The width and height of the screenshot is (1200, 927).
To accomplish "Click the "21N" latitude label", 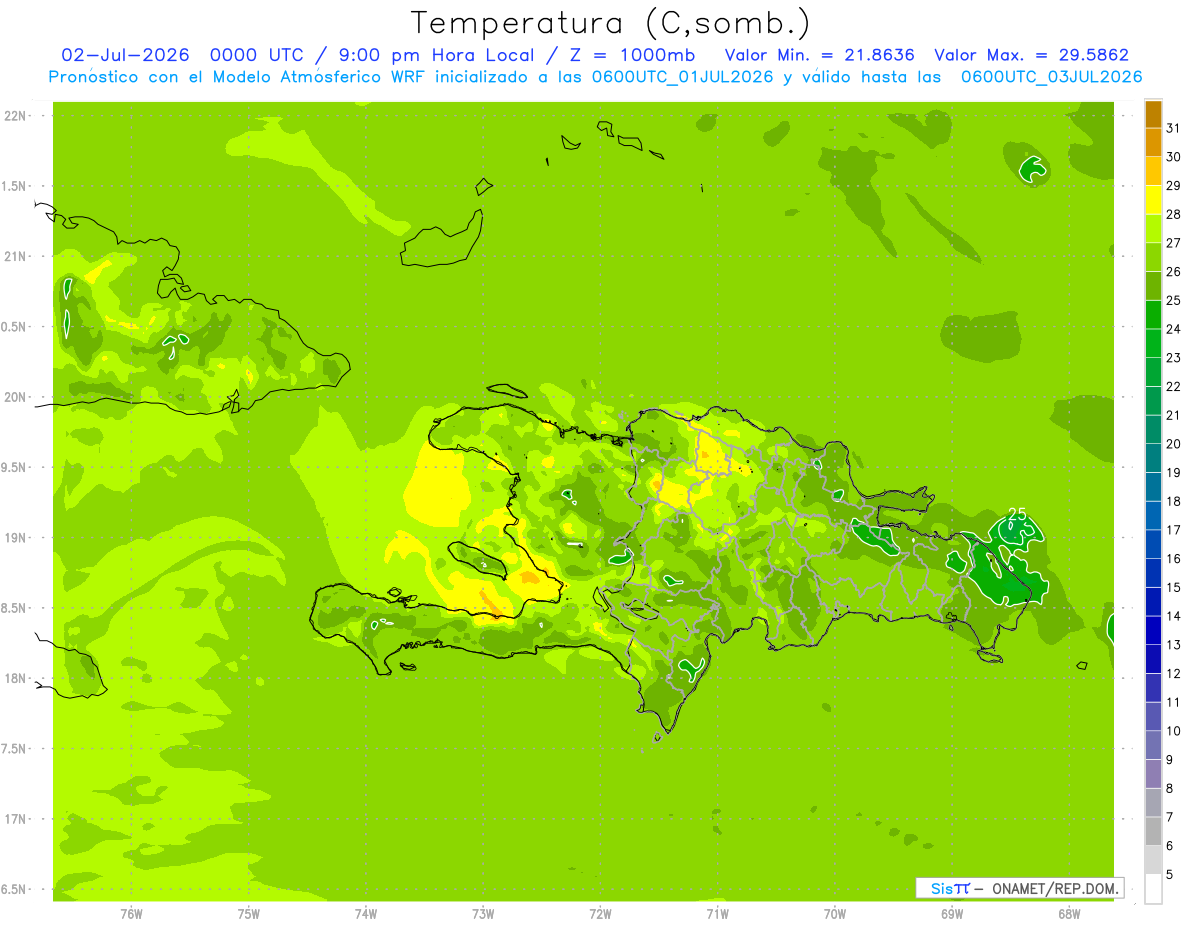I will pos(17,257).
